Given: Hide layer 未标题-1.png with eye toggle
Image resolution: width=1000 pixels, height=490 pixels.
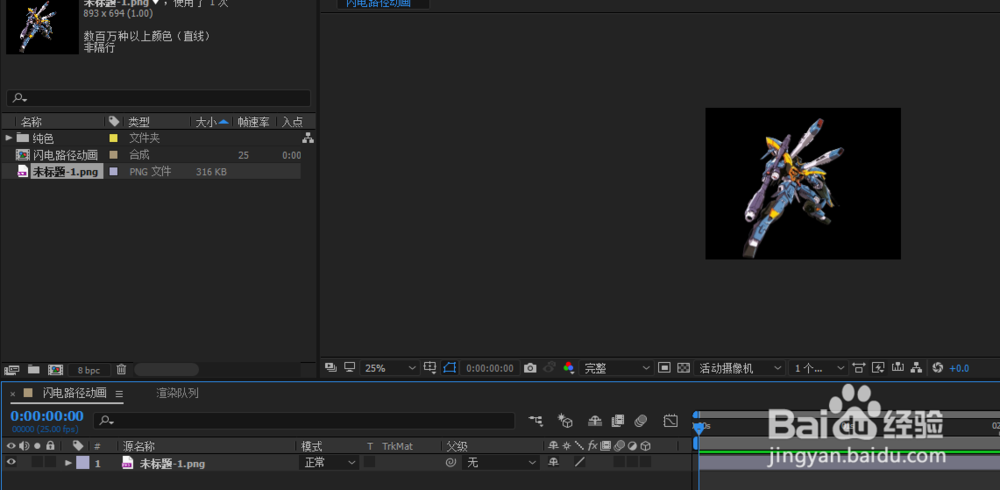Looking at the screenshot, I should tap(11, 463).
